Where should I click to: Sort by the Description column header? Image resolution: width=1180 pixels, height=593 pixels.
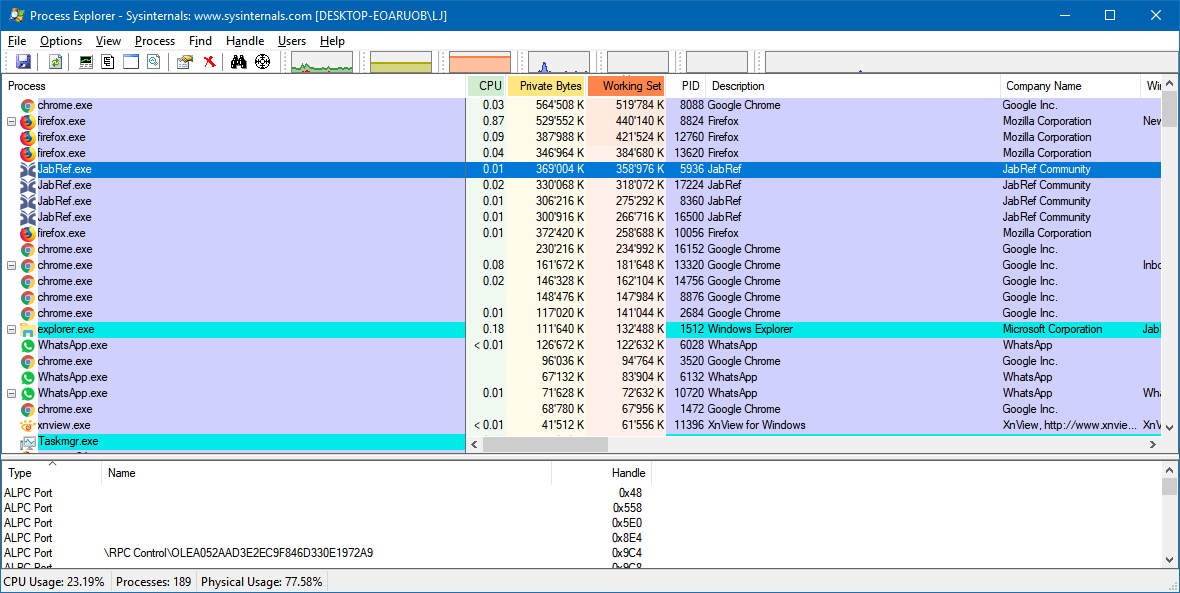853,86
